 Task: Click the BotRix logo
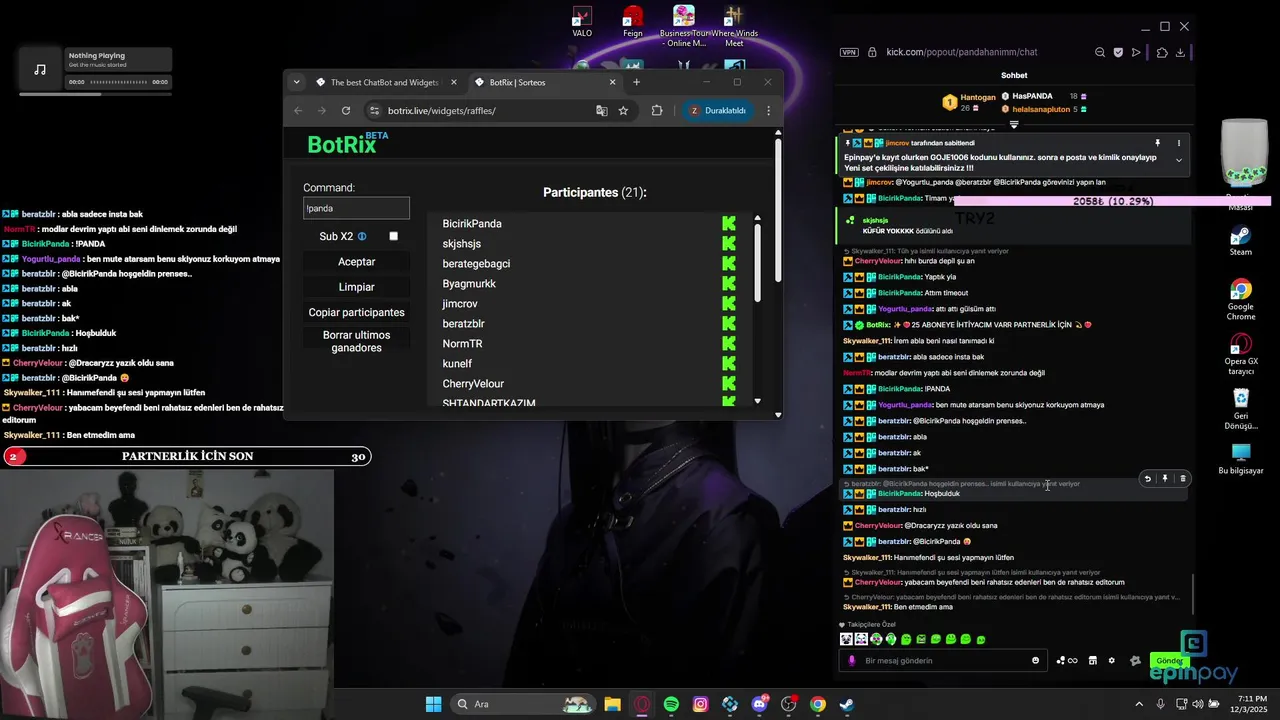click(348, 144)
